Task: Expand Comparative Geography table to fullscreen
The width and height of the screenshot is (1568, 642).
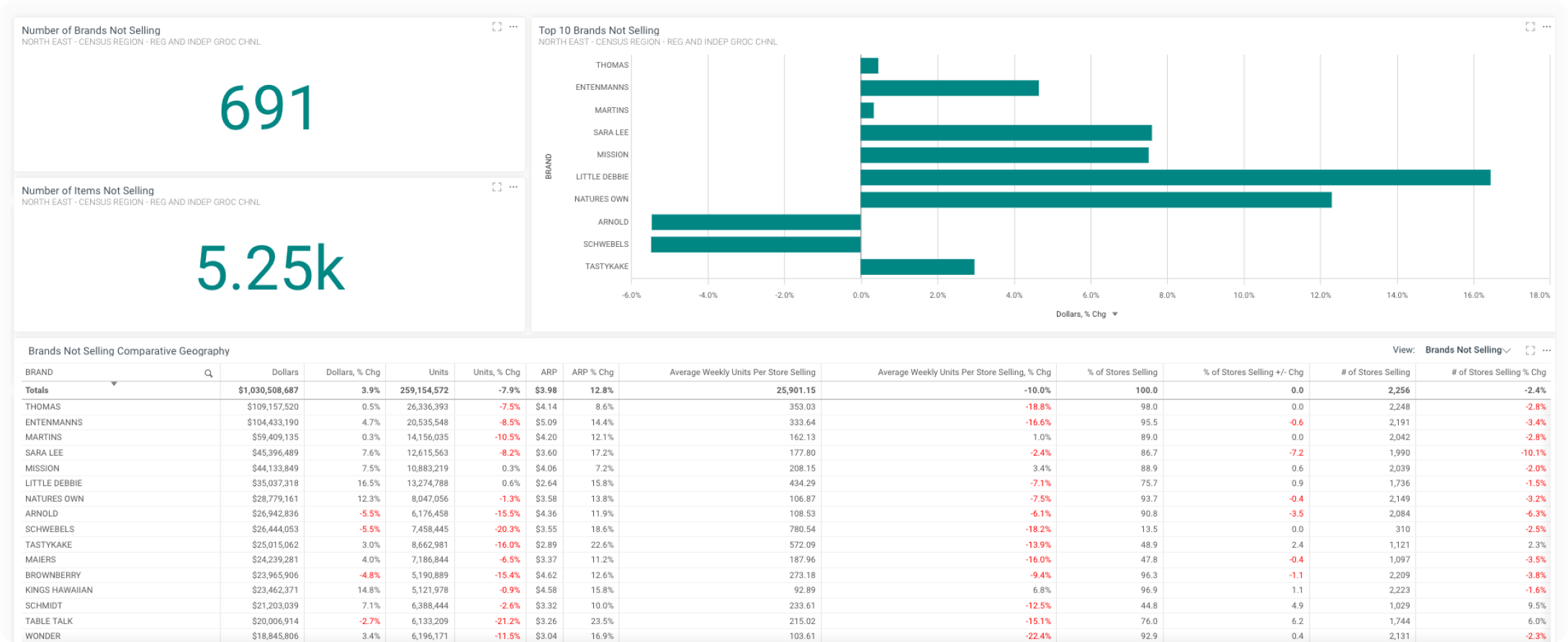Action: pos(1530,351)
